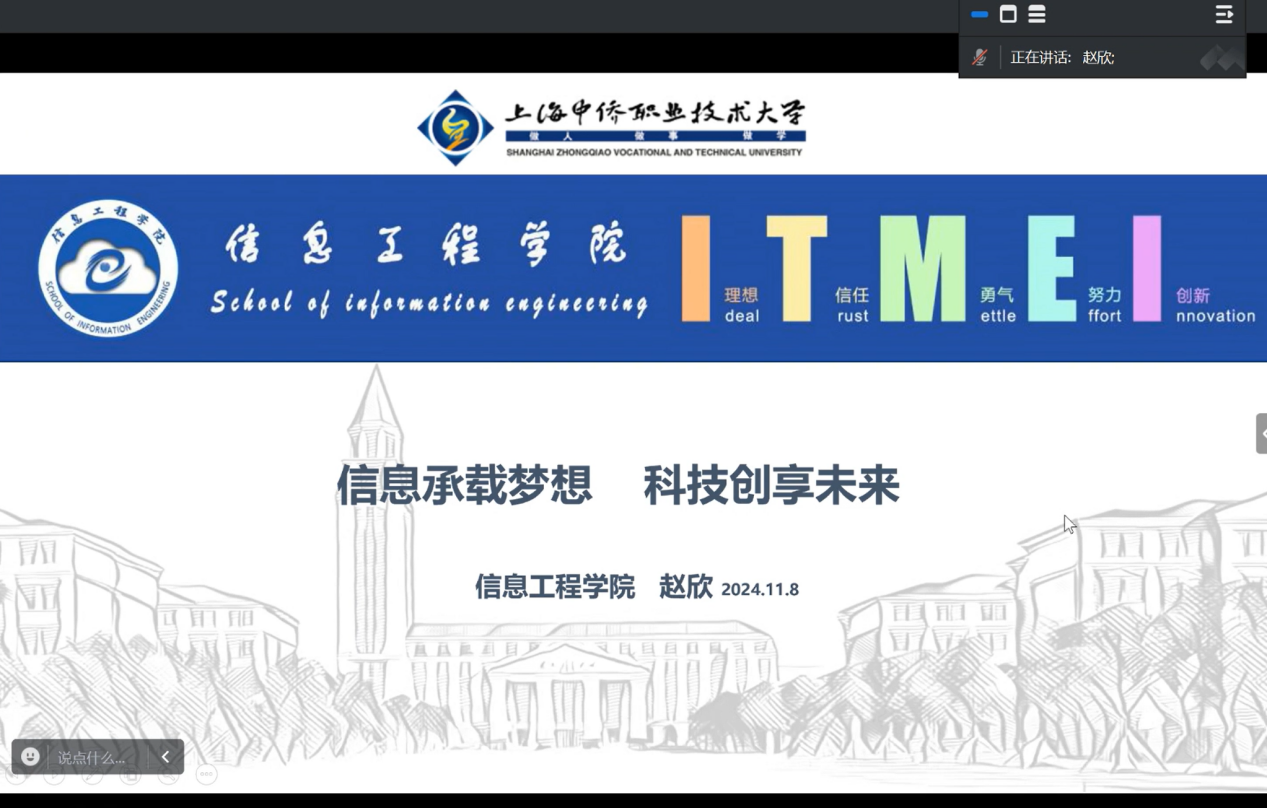
Task: Click the meeting watermark logo in the speaker bar
Action: point(1221,58)
